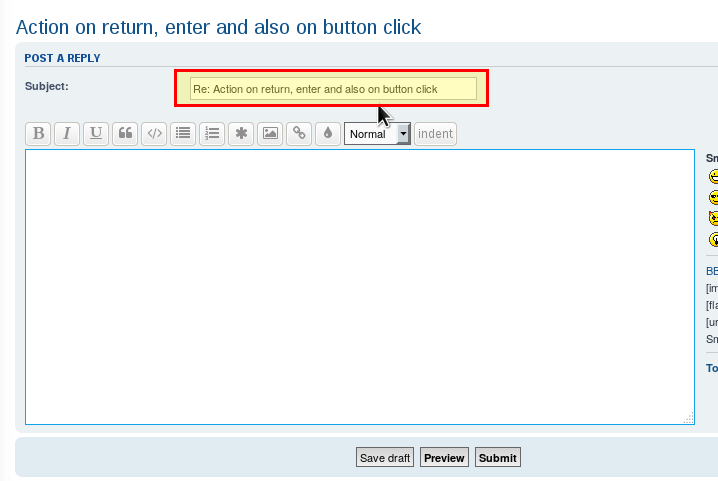Insert an ordered numbered list
Viewport: 718px width, 481px height.
tap(212, 134)
